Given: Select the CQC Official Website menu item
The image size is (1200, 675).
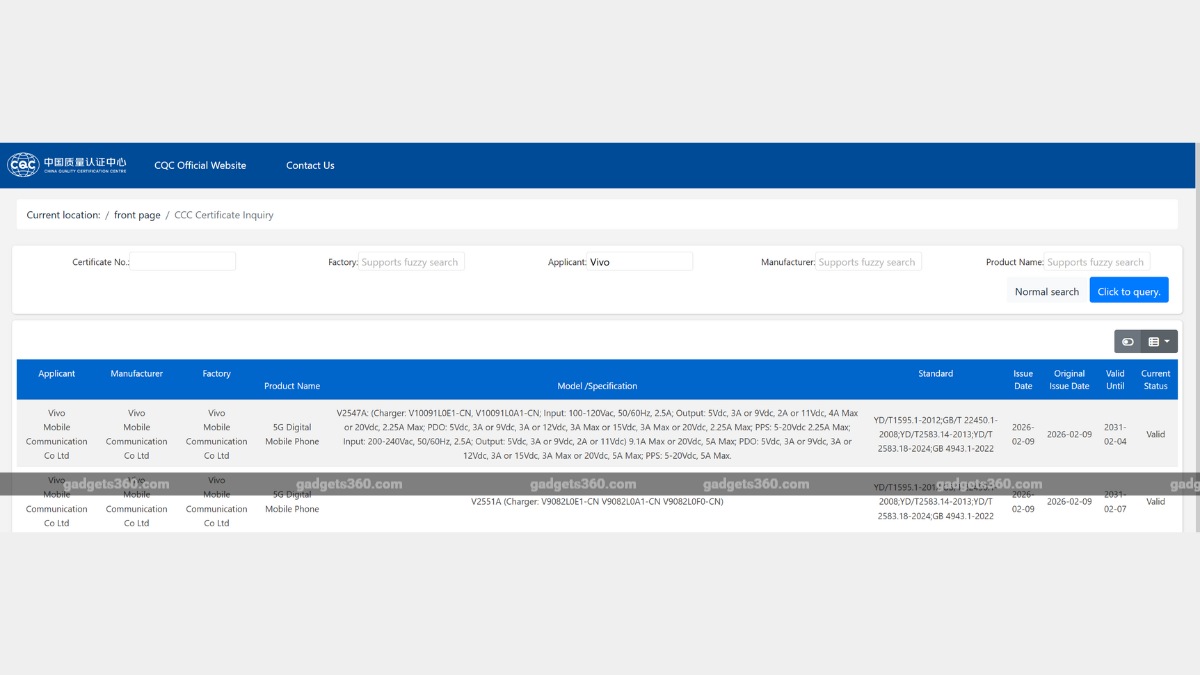Looking at the screenshot, I should pos(200,165).
